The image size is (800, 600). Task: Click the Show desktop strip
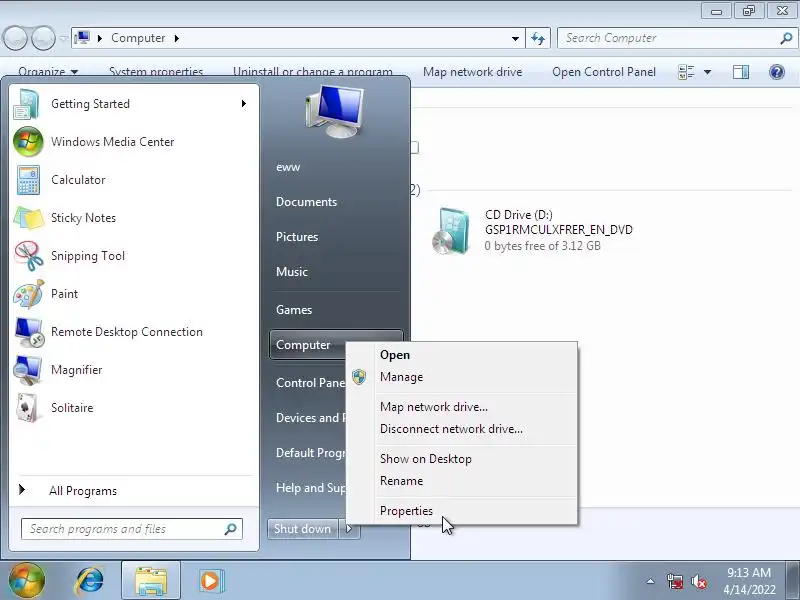coord(793,580)
